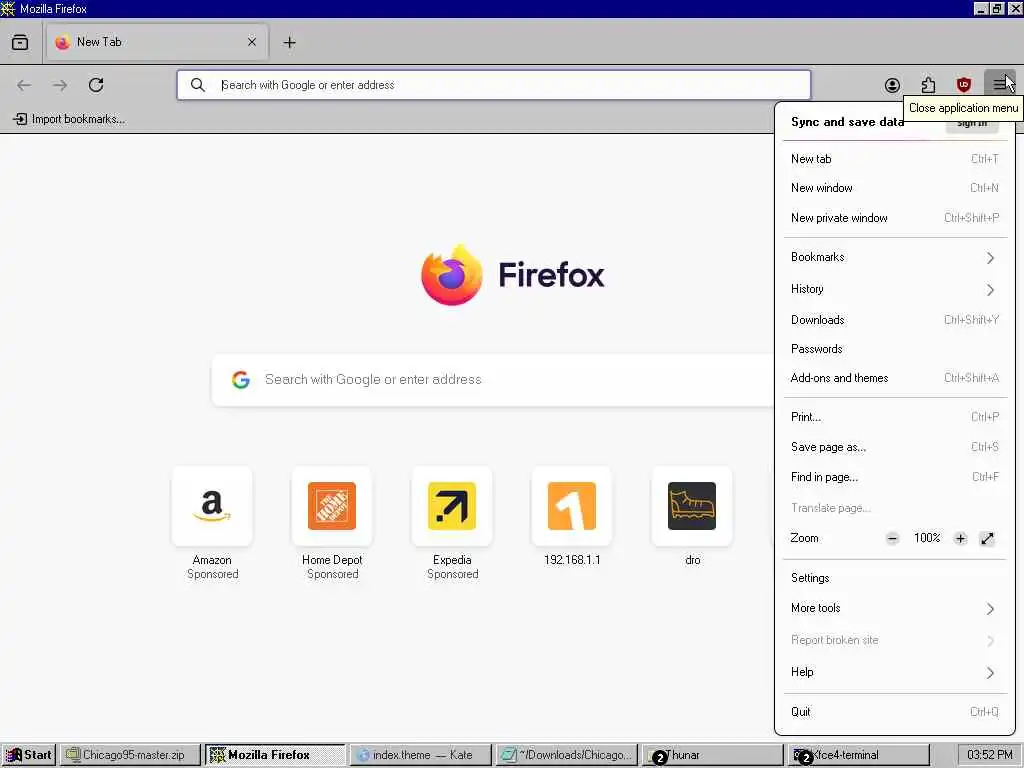This screenshot has width=1024, height=768.
Task: Choose Quit in the menu
Action: pos(895,712)
